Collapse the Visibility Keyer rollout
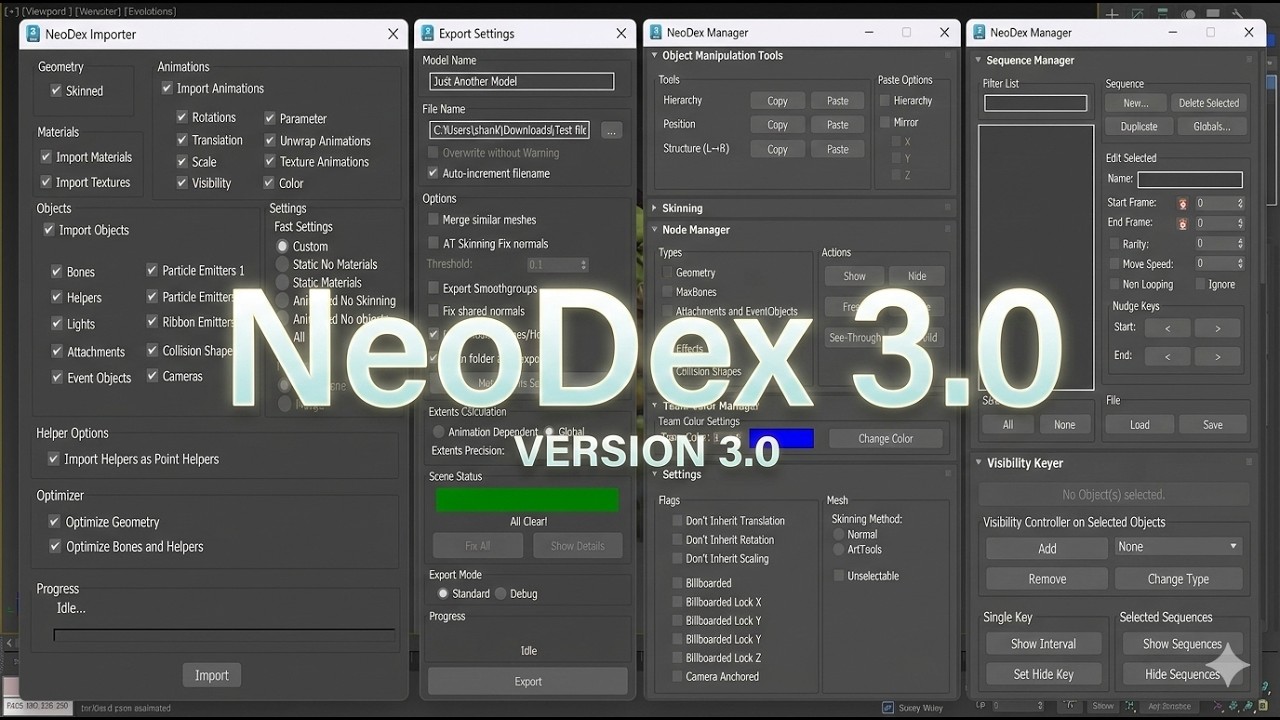The height and width of the screenshot is (720, 1280). tap(979, 463)
